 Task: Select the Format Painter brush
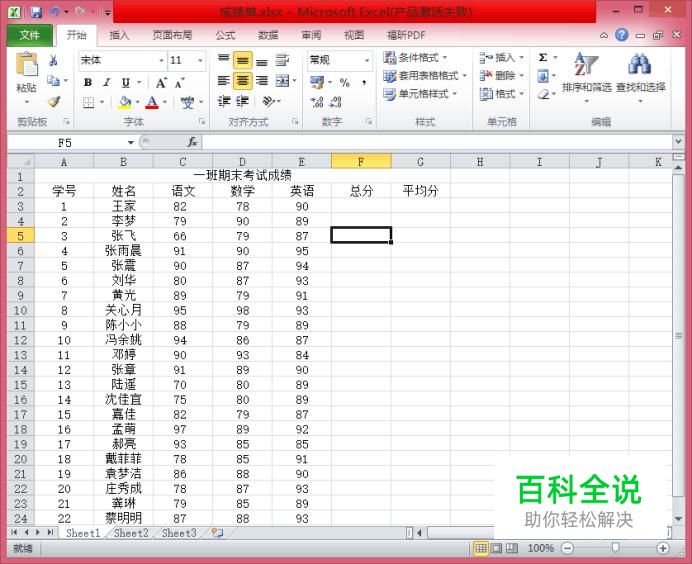coord(54,102)
